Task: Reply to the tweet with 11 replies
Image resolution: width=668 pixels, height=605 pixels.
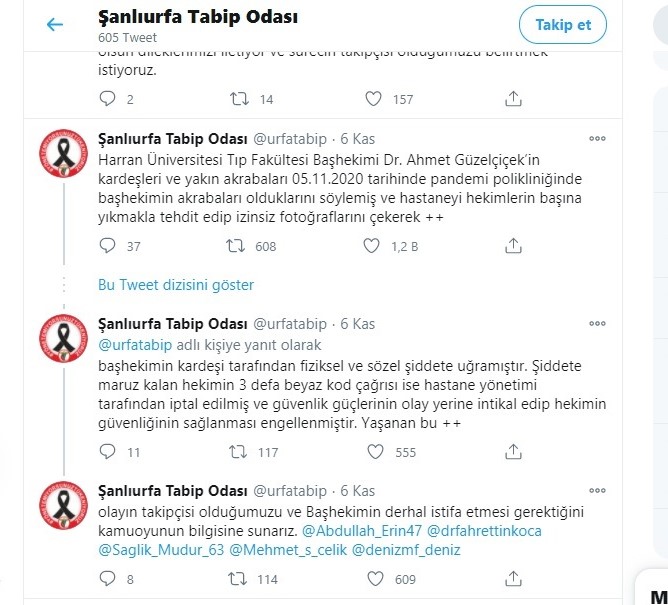Action: click(x=107, y=452)
